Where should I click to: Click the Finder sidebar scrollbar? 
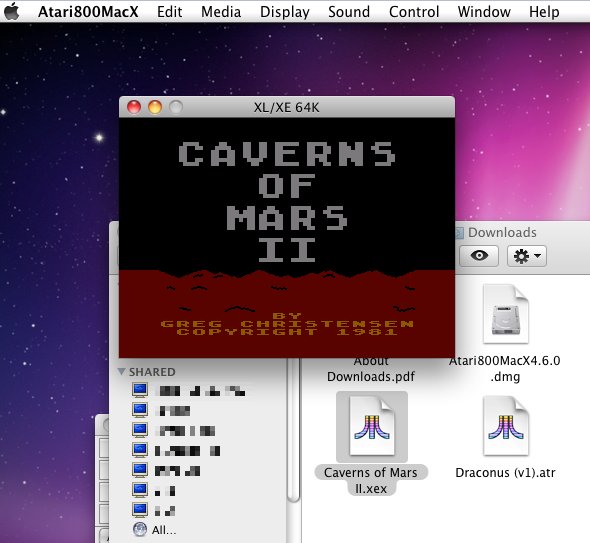[293, 429]
